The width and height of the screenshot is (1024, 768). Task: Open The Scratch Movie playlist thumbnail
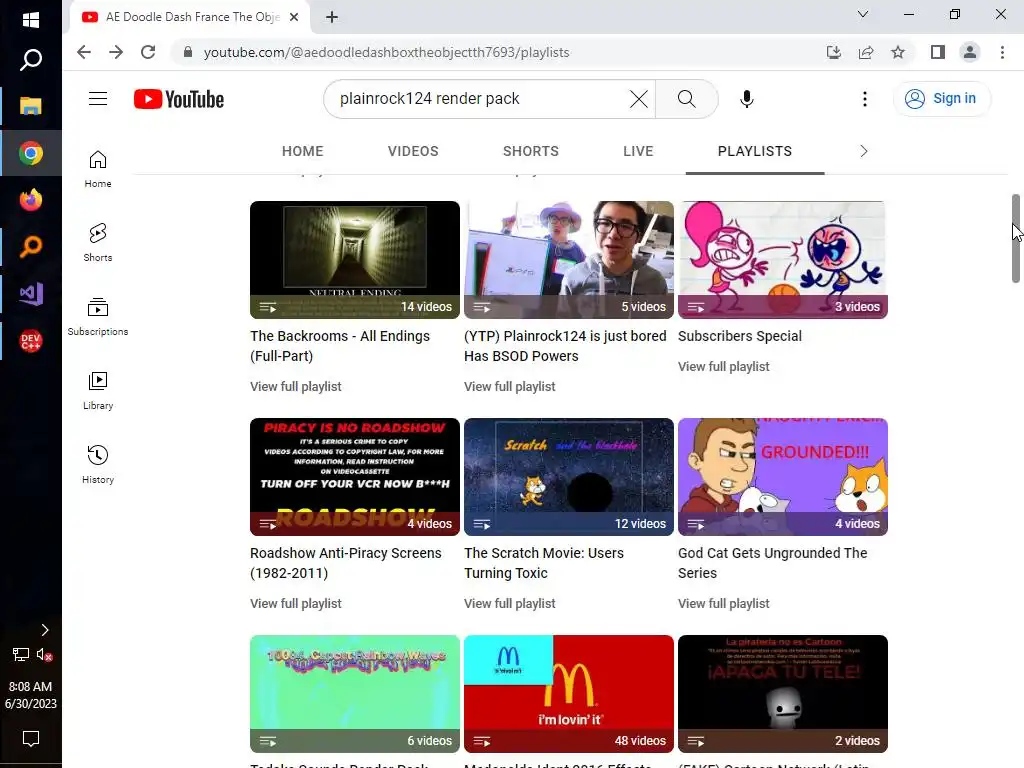(x=569, y=477)
